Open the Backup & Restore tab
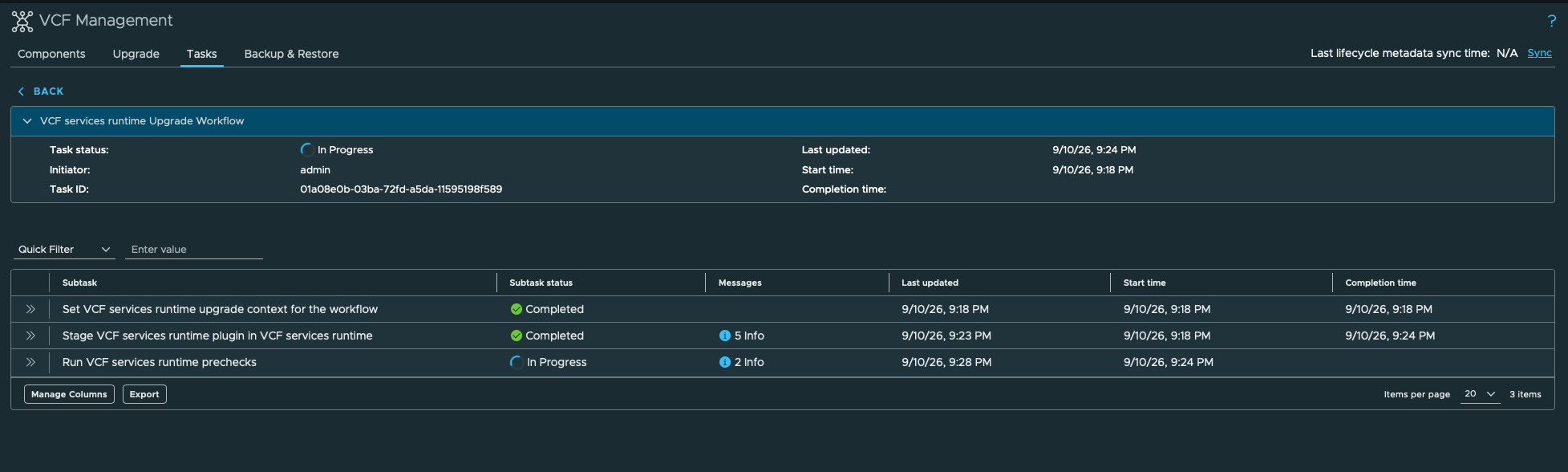Image resolution: width=1568 pixels, height=472 pixels. pos(292,54)
